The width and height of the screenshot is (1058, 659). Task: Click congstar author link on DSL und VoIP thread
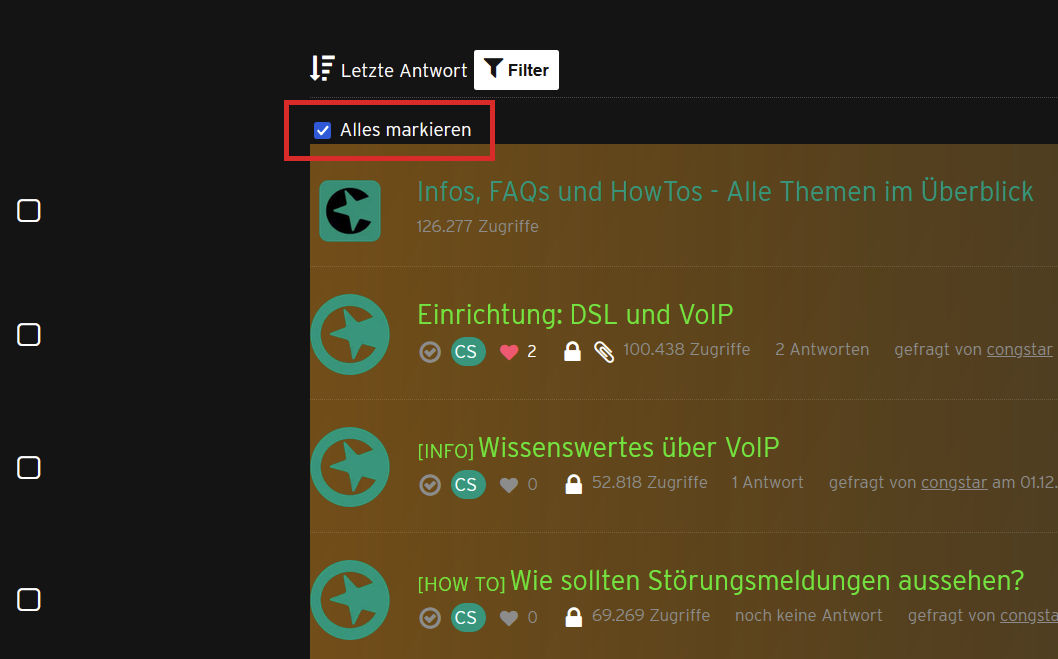point(1019,349)
